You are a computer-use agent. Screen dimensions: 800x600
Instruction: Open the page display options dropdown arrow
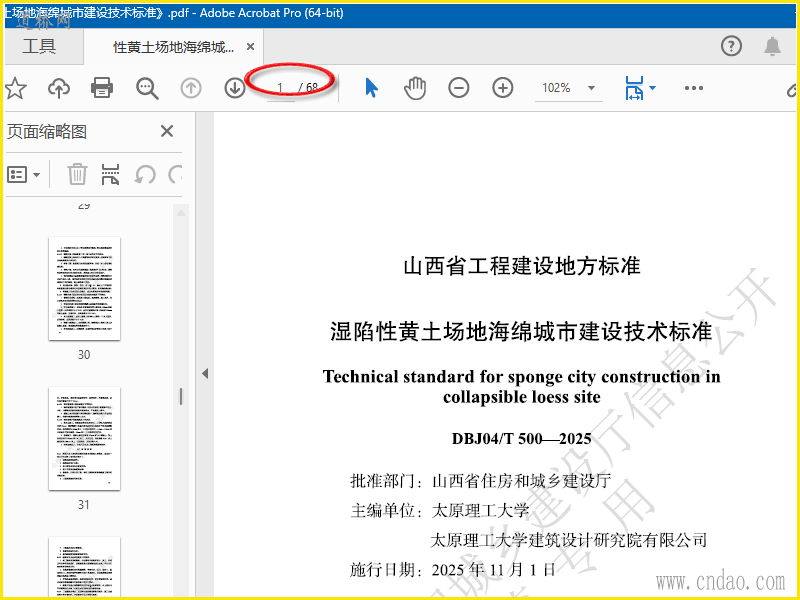(x=652, y=88)
